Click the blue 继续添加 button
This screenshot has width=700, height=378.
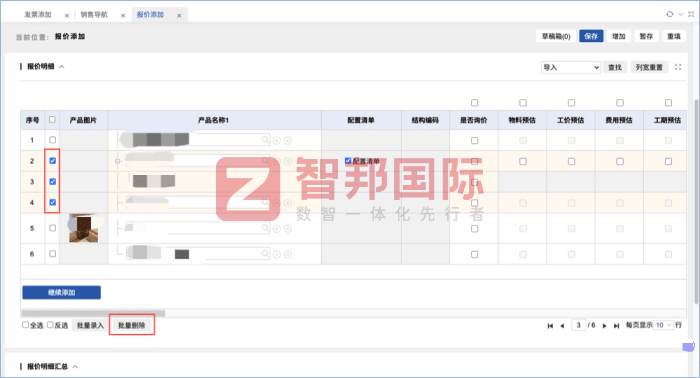tap(62, 292)
